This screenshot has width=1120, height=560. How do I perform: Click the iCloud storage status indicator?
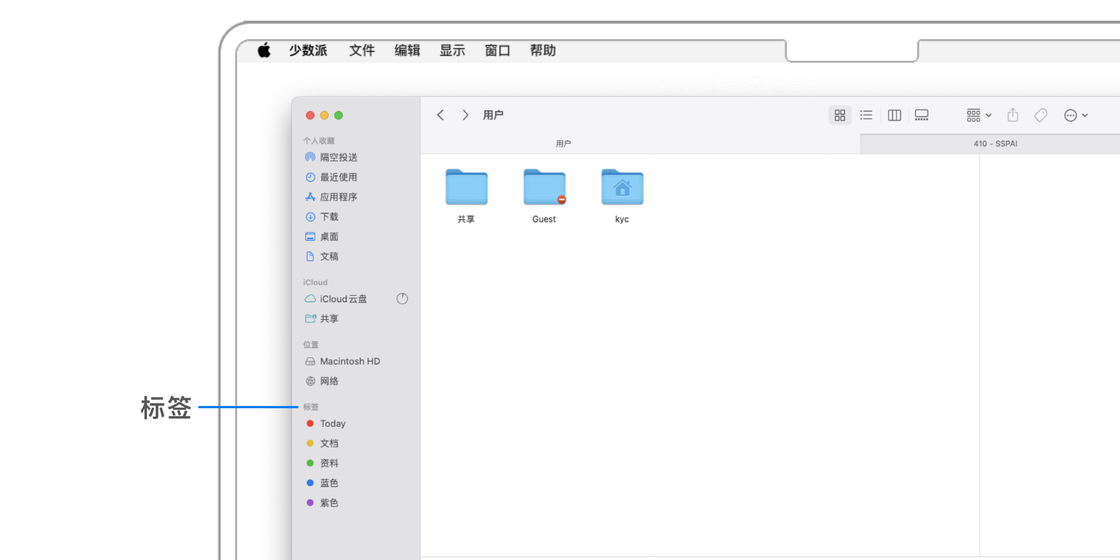(x=402, y=299)
